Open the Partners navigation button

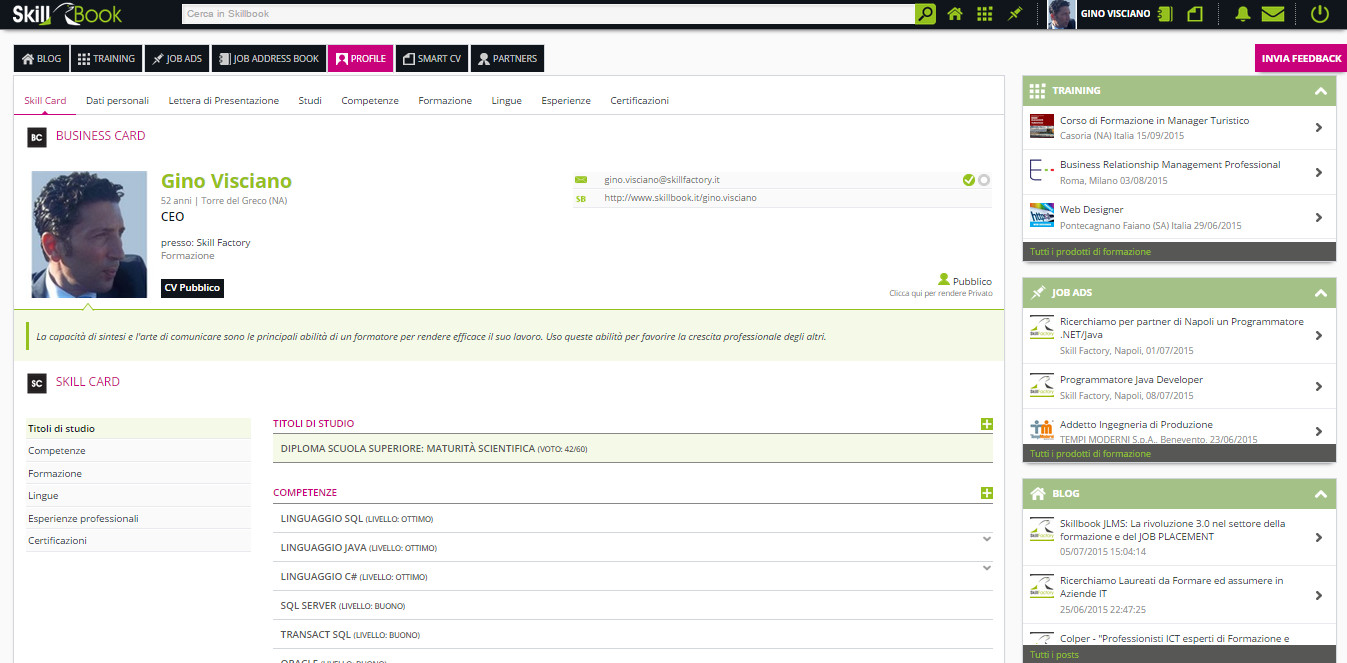point(507,59)
